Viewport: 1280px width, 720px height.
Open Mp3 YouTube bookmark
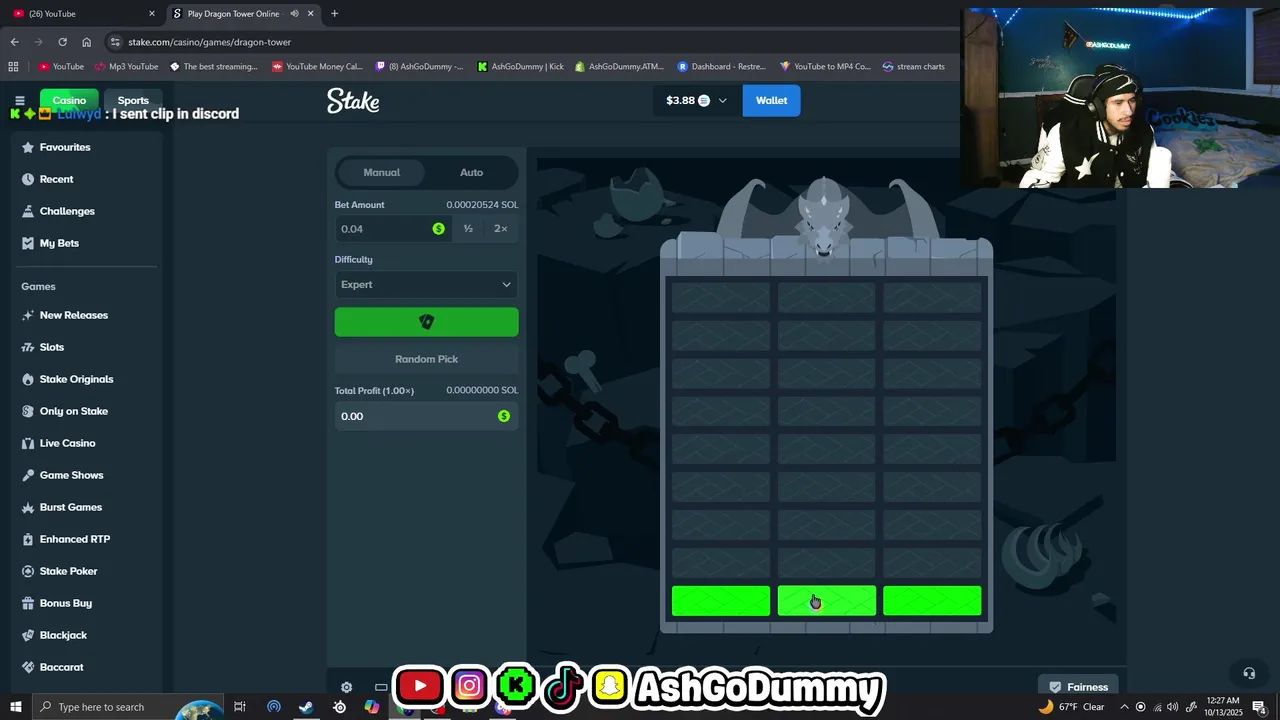(126, 67)
